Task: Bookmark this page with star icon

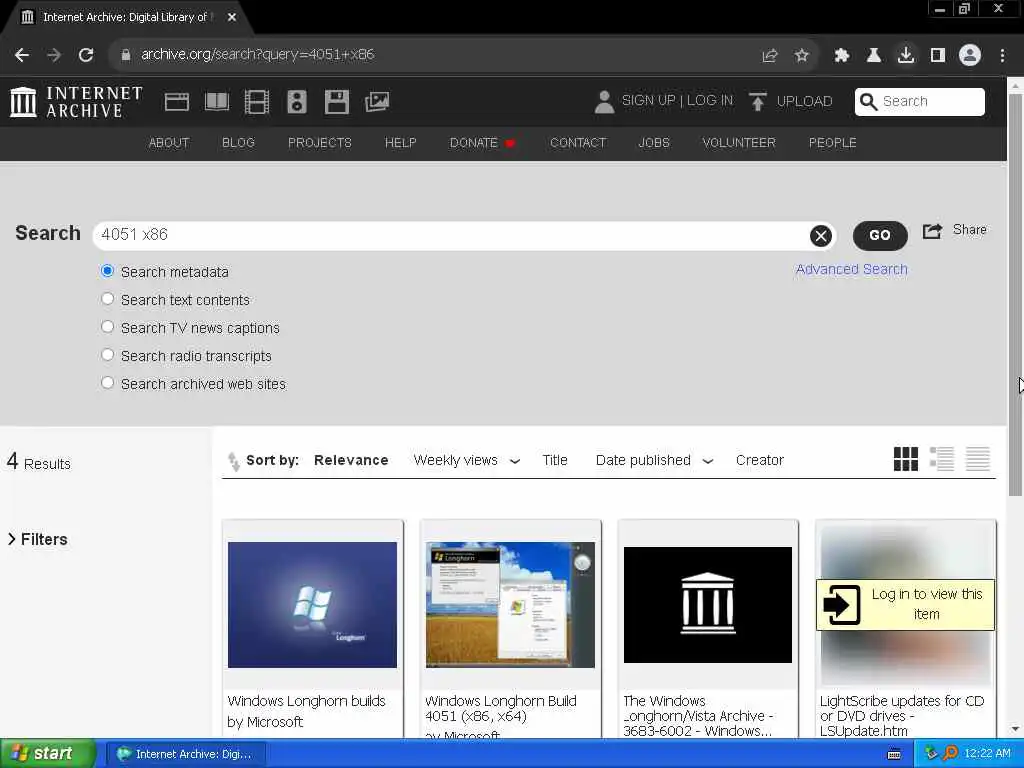Action: point(802,56)
